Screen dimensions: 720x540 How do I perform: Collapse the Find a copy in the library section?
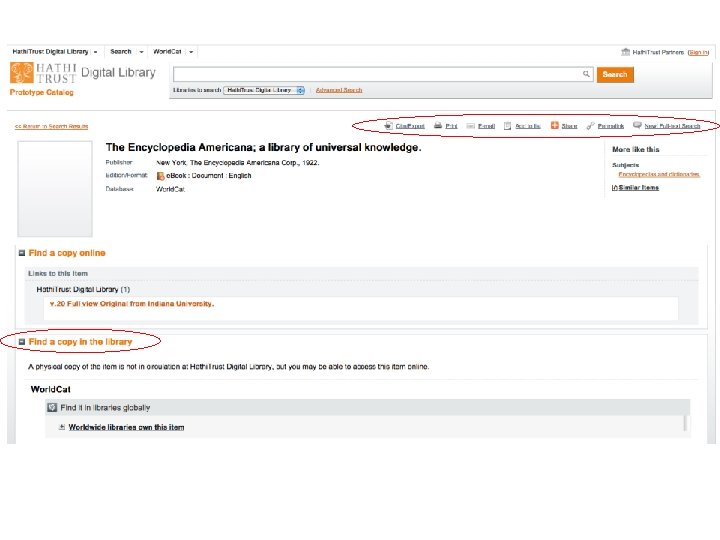22,342
